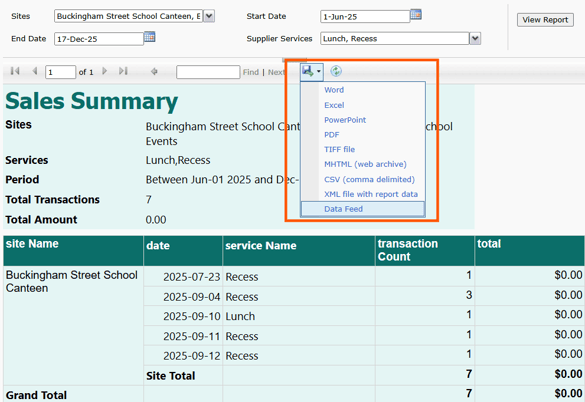This screenshot has height=402, width=585.
Task: Jump to last page arrow icon
Action: 123,71
